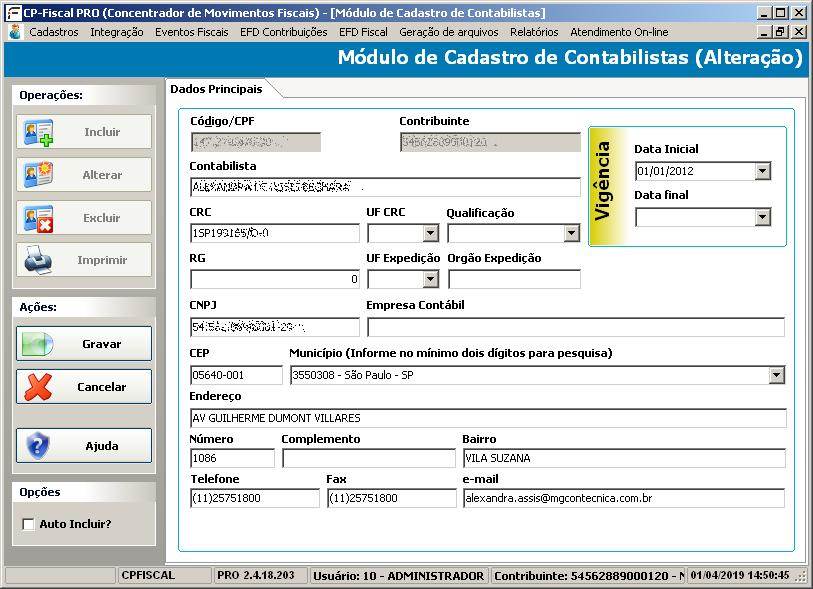813x589 pixels.
Task: Open the EFD Fiscal menu
Action: 363,32
